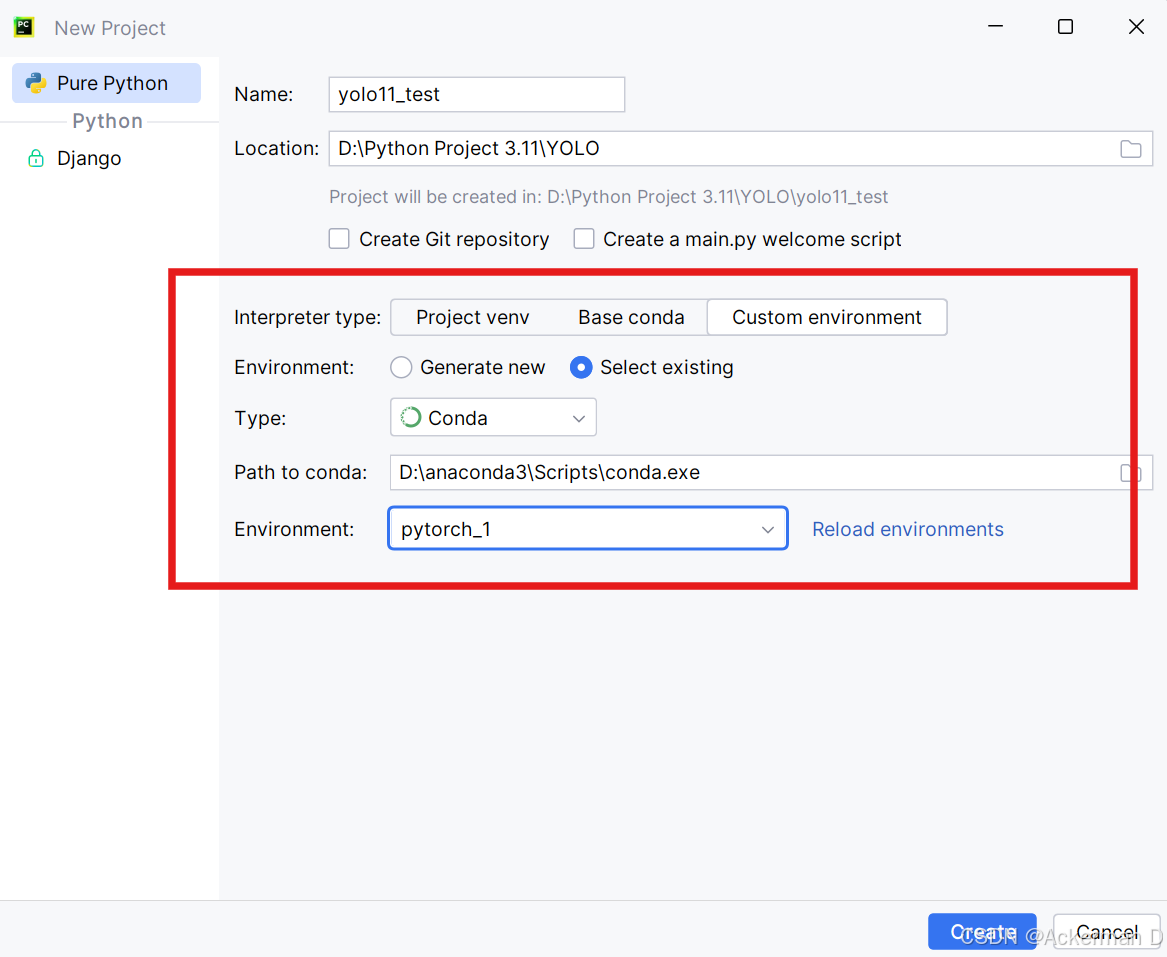The width and height of the screenshot is (1167, 957).
Task: Close the New Project dialog
Action: click(1136, 27)
